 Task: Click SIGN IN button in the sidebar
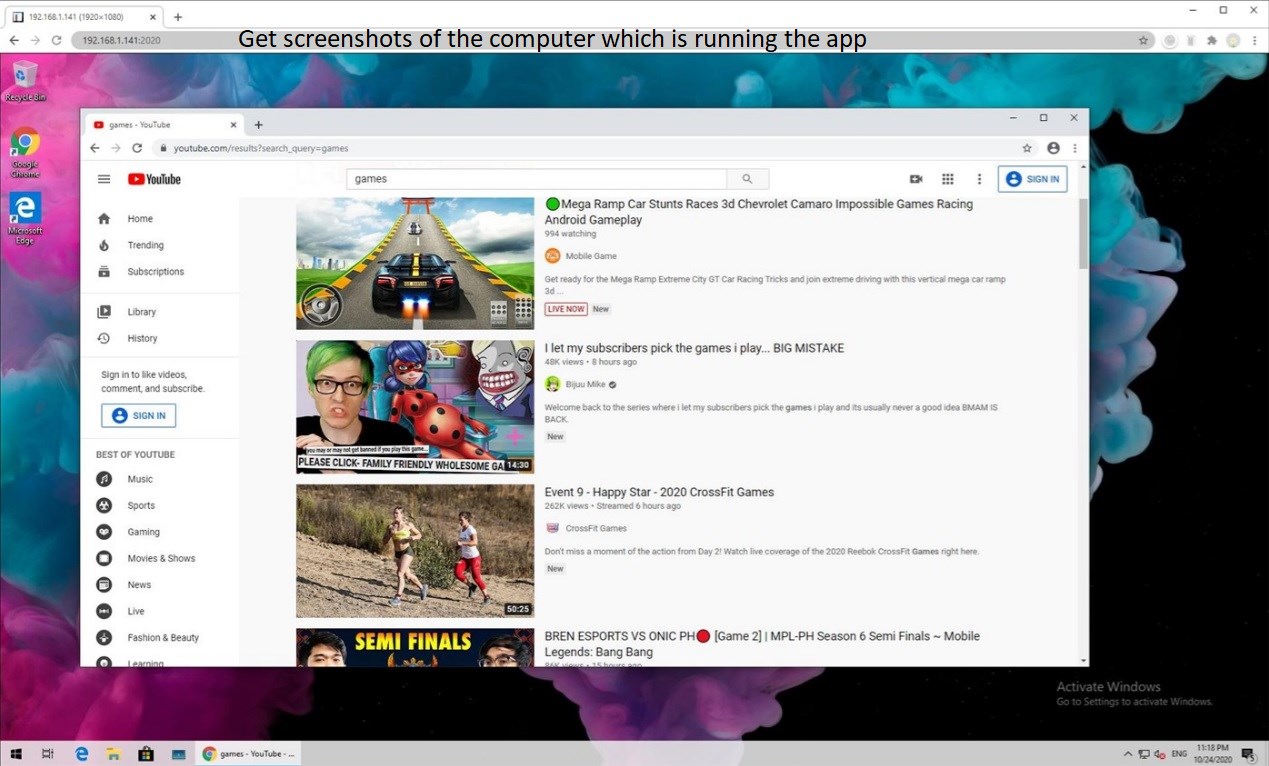138,416
